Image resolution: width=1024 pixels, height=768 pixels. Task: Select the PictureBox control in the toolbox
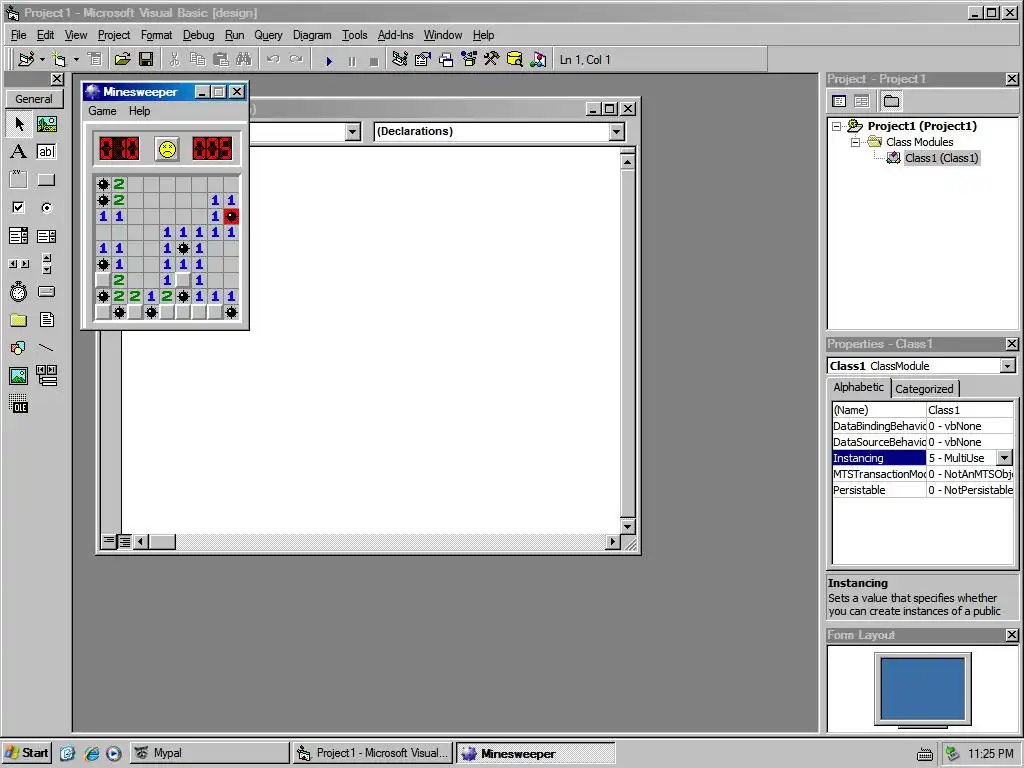tap(46, 123)
